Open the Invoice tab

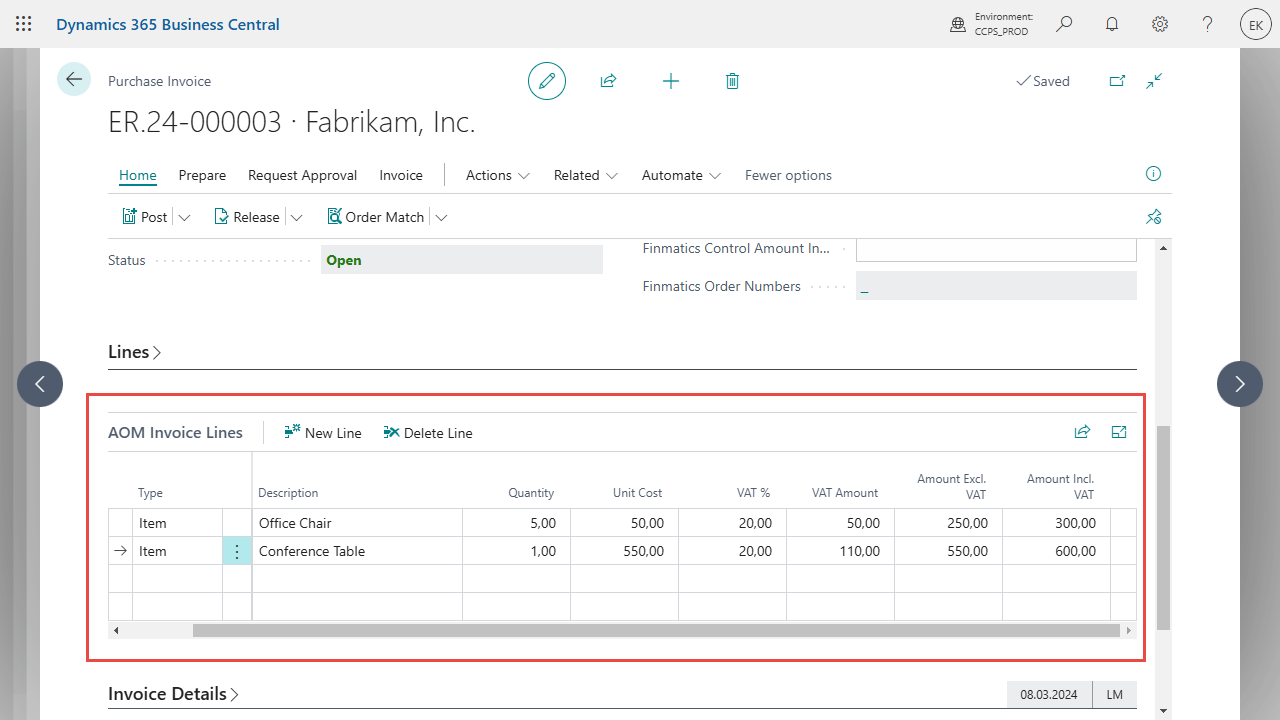click(401, 175)
